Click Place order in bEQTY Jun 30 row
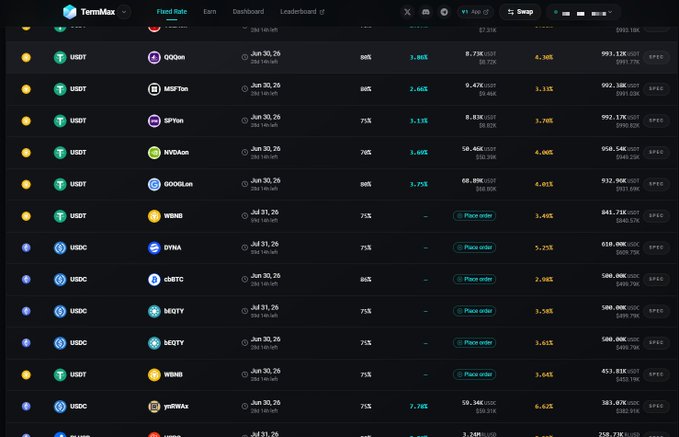Image resolution: width=679 pixels, height=437 pixels. (474, 343)
